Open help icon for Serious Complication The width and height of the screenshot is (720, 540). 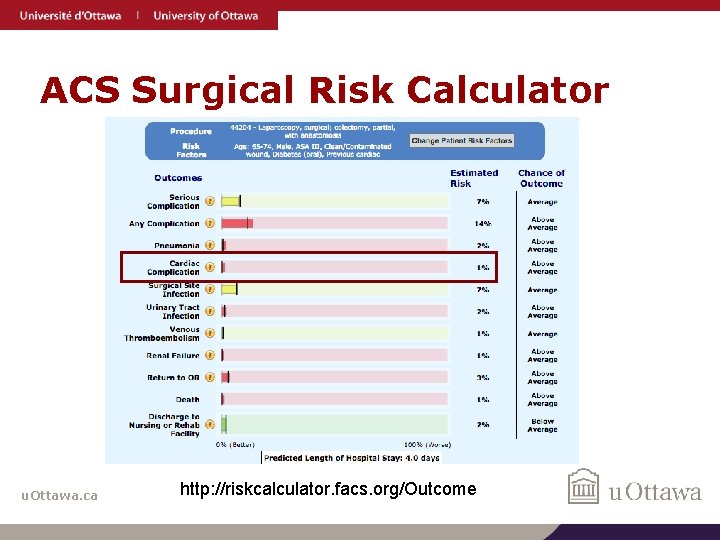pos(210,201)
